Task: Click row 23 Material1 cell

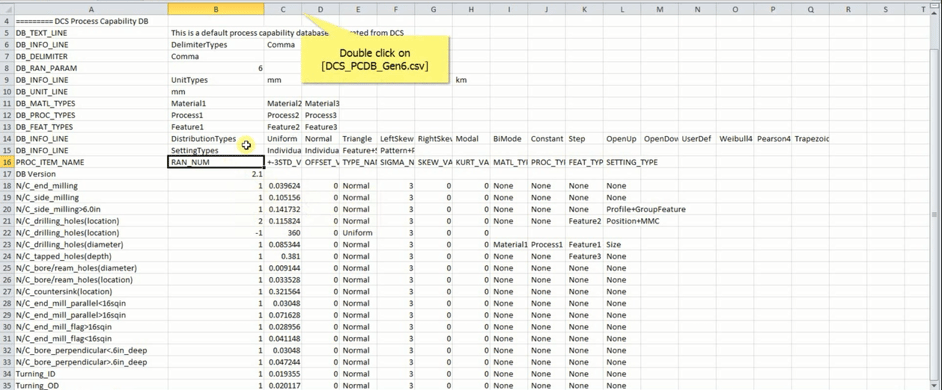Action: point(509,245)
